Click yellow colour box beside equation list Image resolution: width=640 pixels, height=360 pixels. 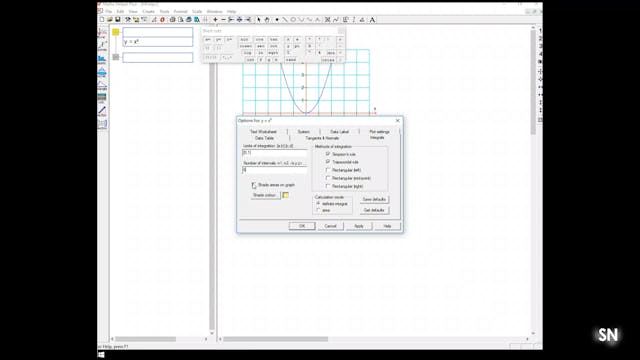click(116, 32)
